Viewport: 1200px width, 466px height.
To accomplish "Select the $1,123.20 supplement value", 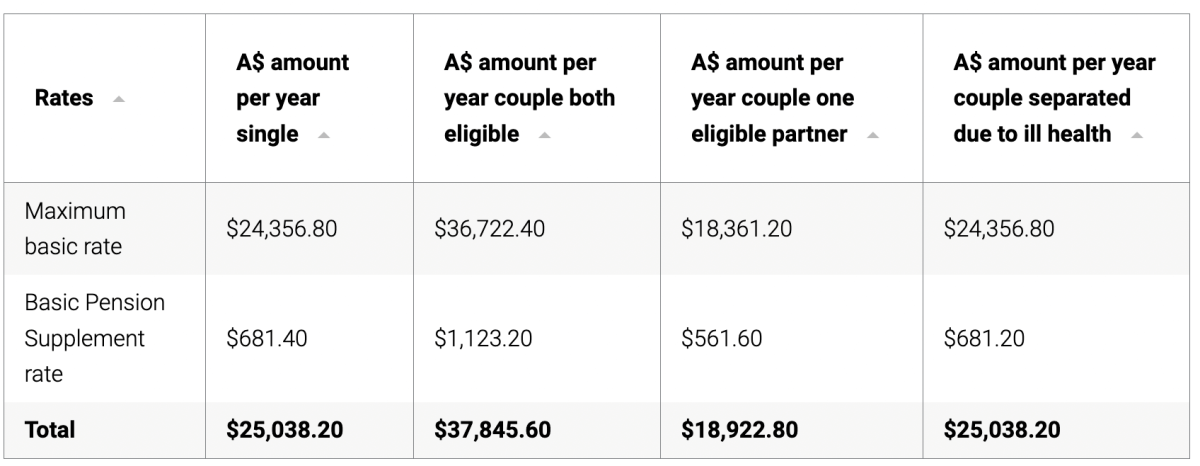I will coord(483,339).
